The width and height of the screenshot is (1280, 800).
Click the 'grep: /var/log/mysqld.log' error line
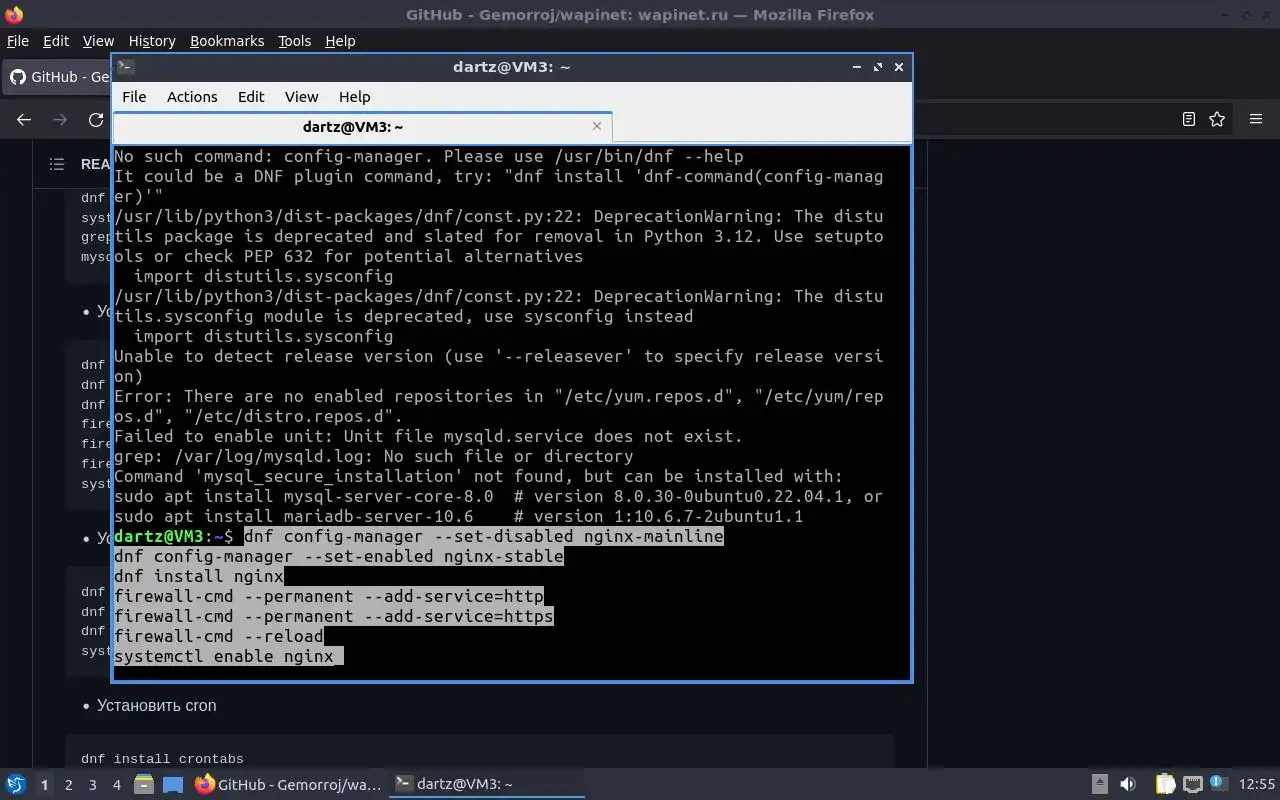click(x=373, y=456)
